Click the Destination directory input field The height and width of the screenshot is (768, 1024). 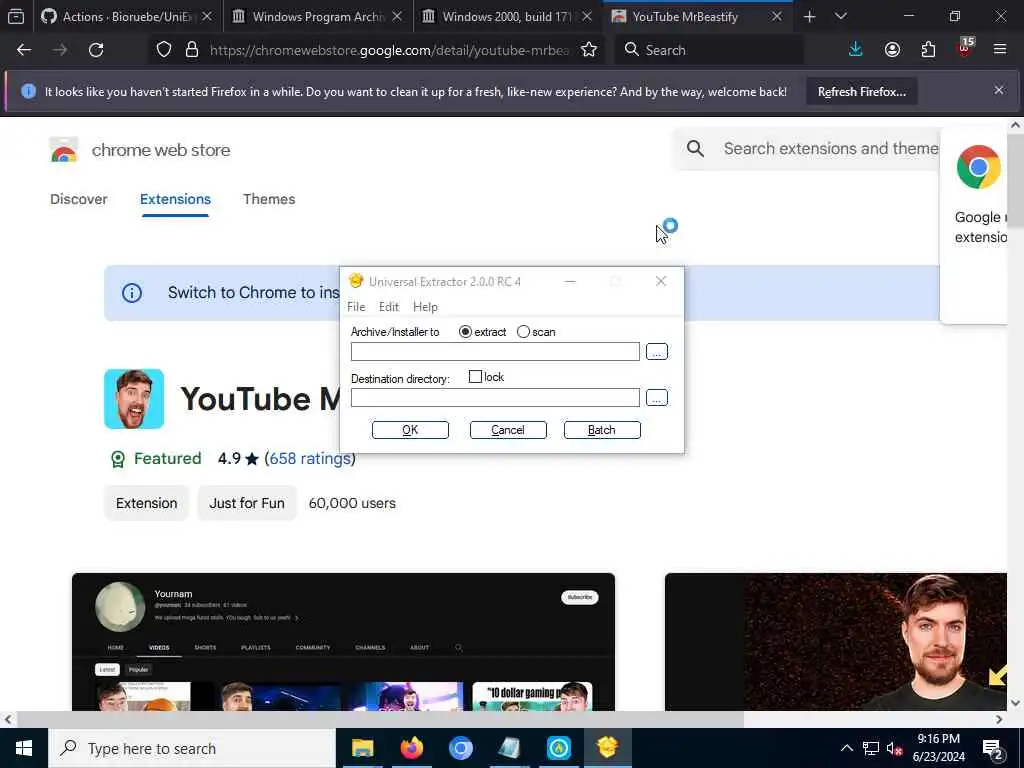point(495,397)
